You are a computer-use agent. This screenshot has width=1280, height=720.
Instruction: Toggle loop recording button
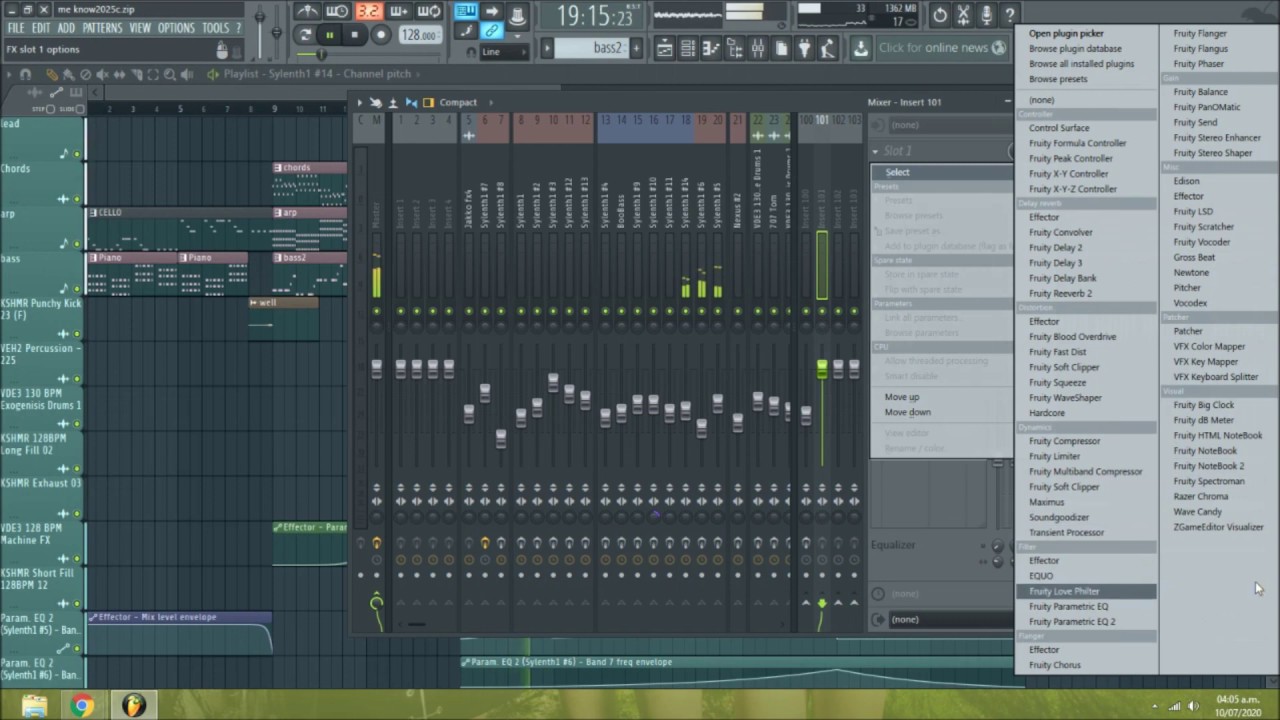429,12
